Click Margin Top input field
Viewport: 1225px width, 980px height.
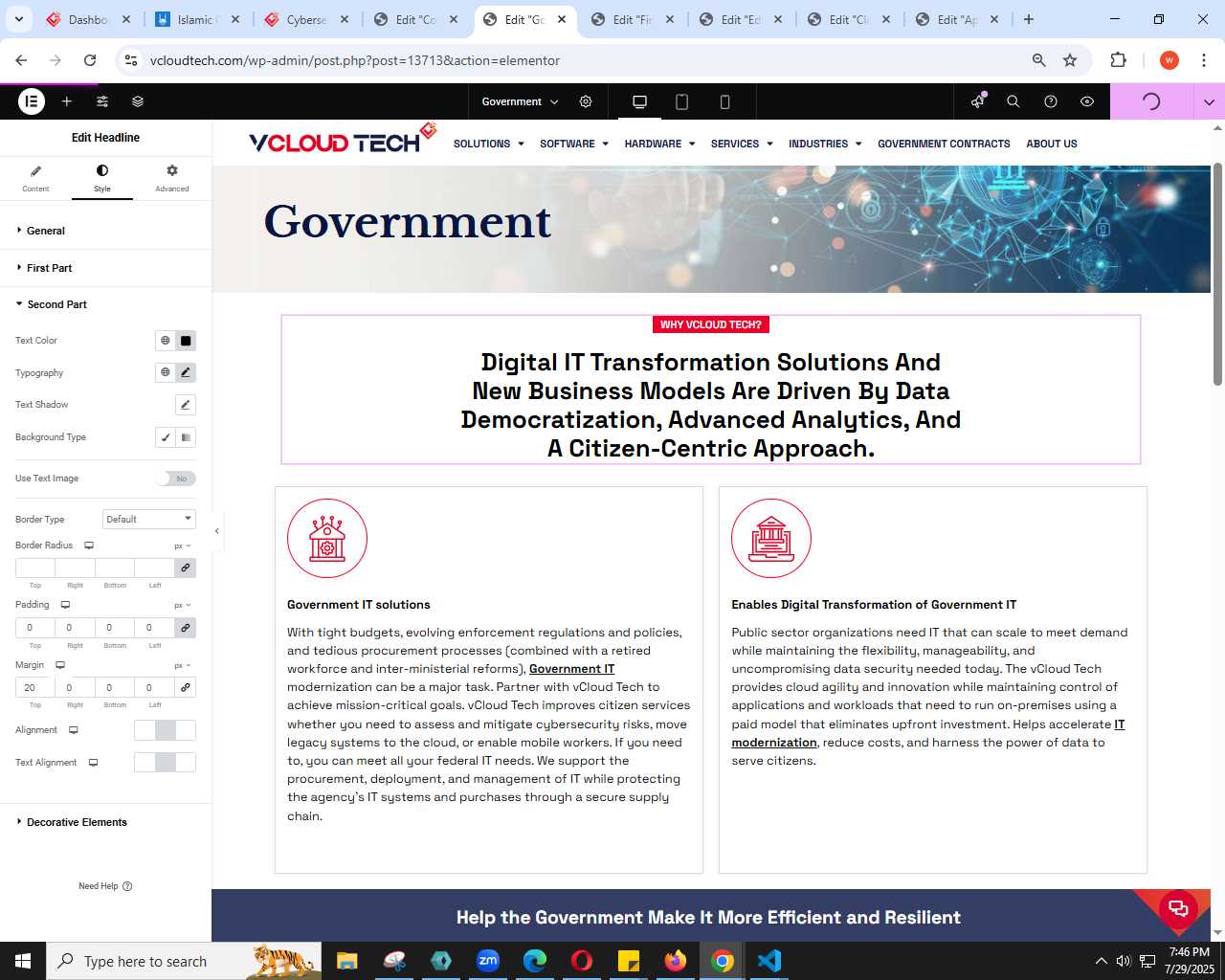(35, 687)
